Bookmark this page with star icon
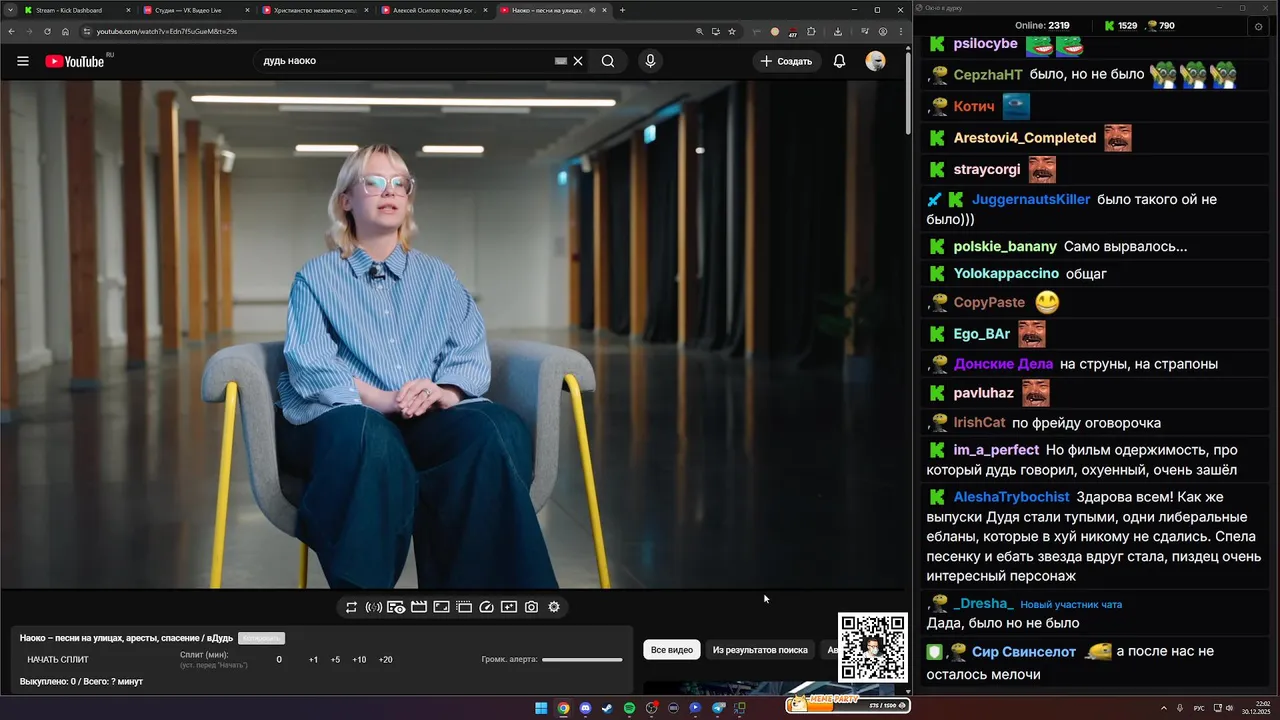 pyautogui.click(x=732, y=31)
